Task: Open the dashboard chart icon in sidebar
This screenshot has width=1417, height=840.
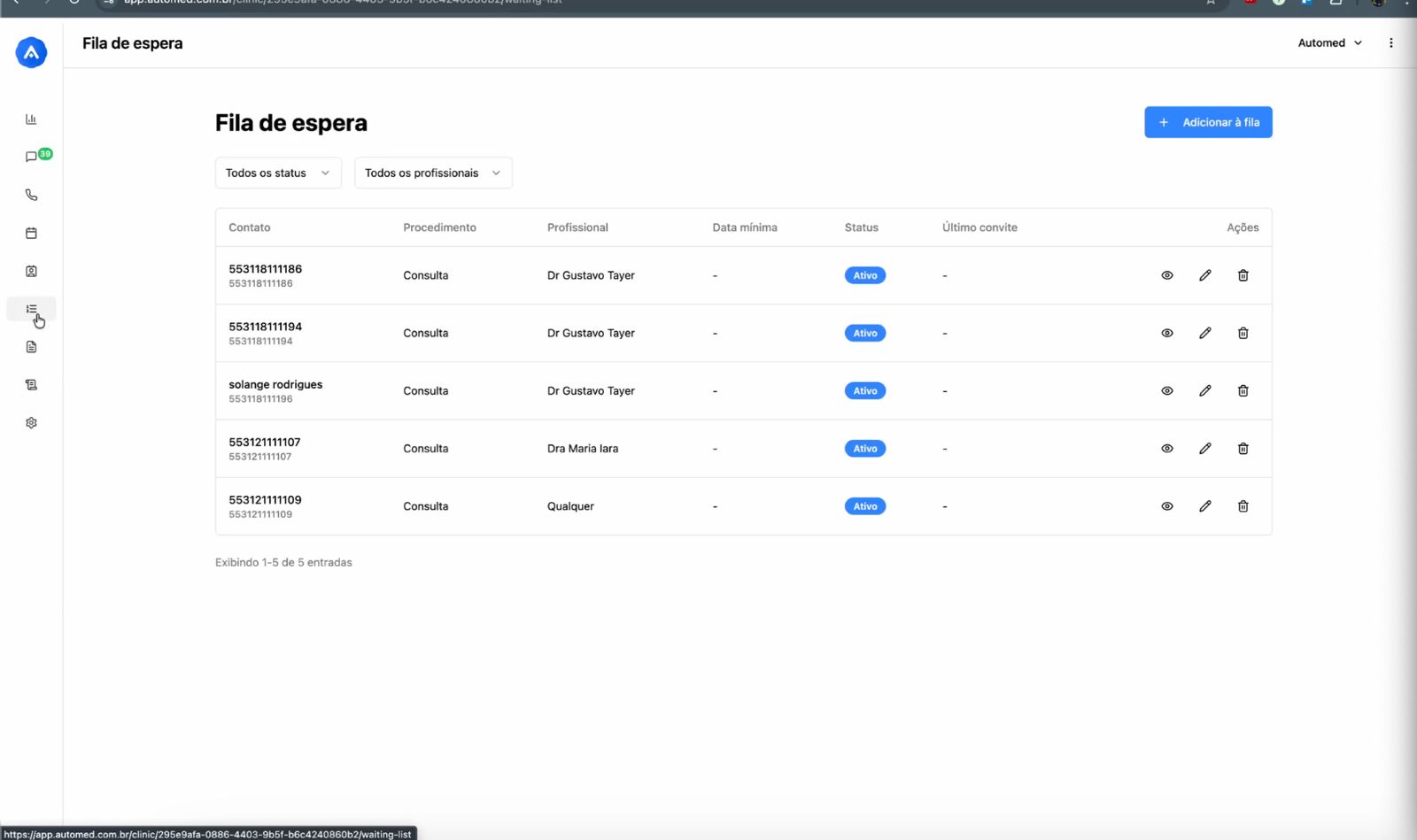Action: [x=31, y=119]
